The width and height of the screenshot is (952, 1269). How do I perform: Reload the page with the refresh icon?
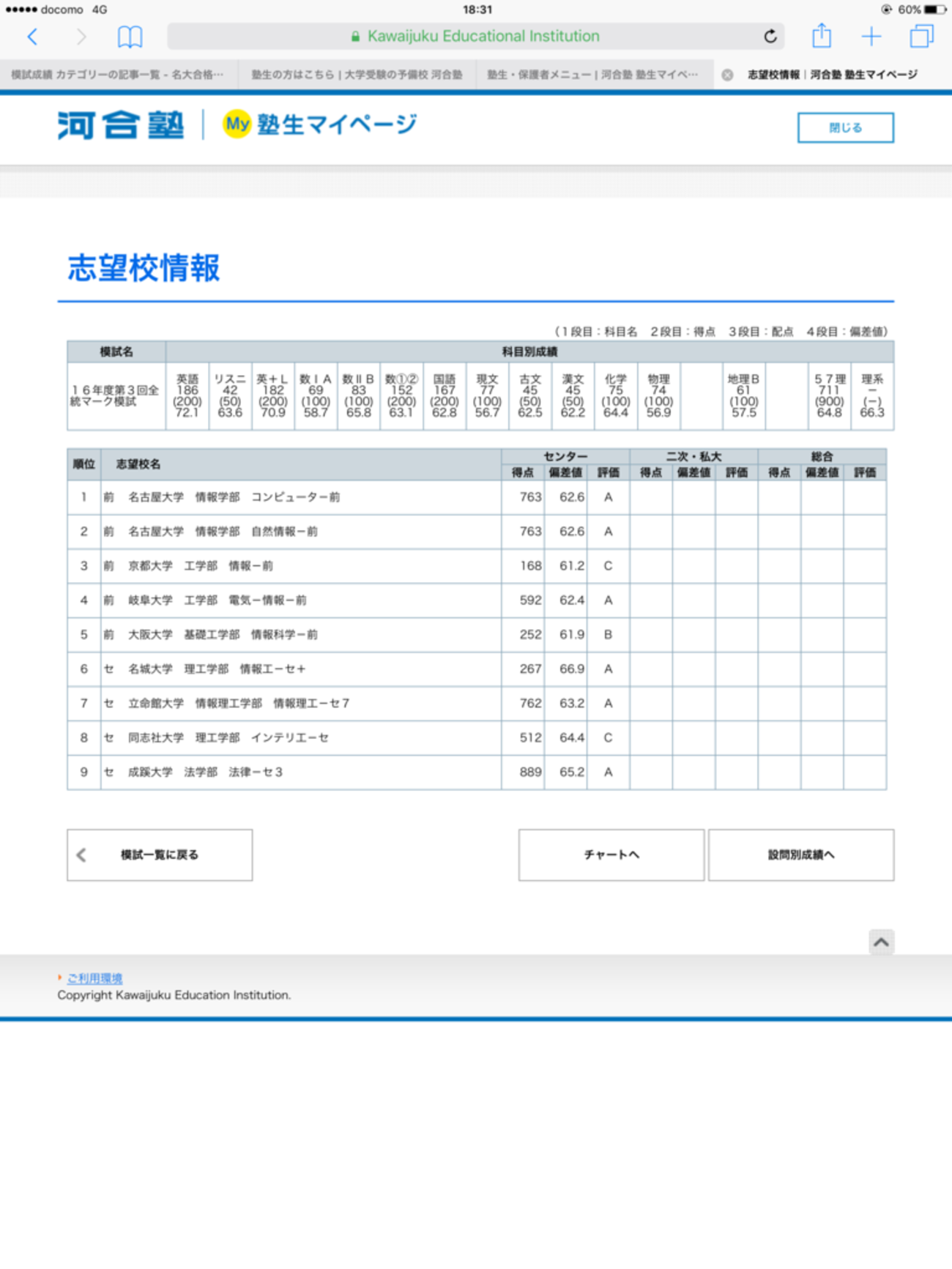770,37
